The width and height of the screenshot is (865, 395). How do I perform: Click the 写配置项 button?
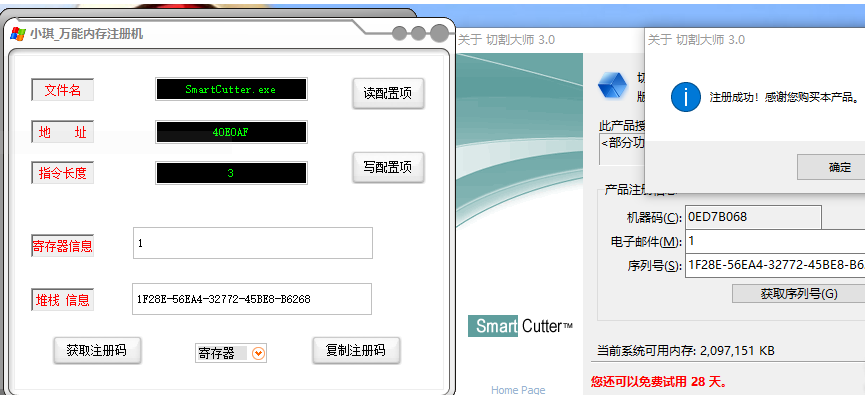click(x=388, y=167)
